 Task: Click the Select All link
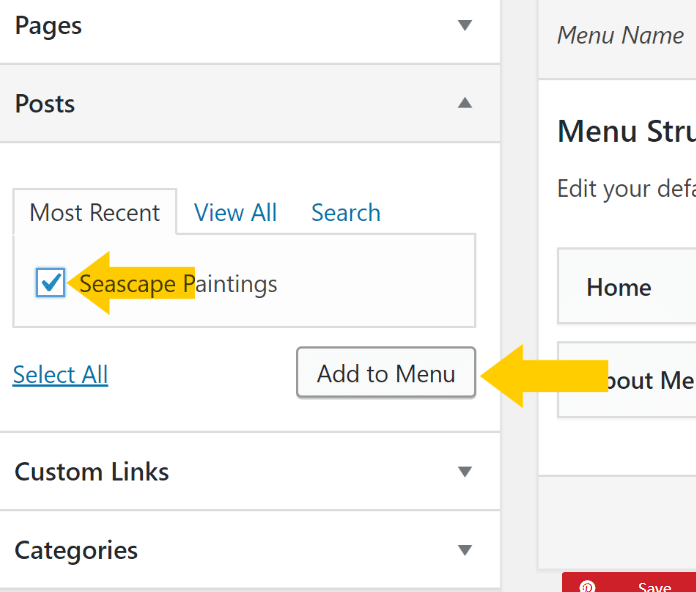60,375
